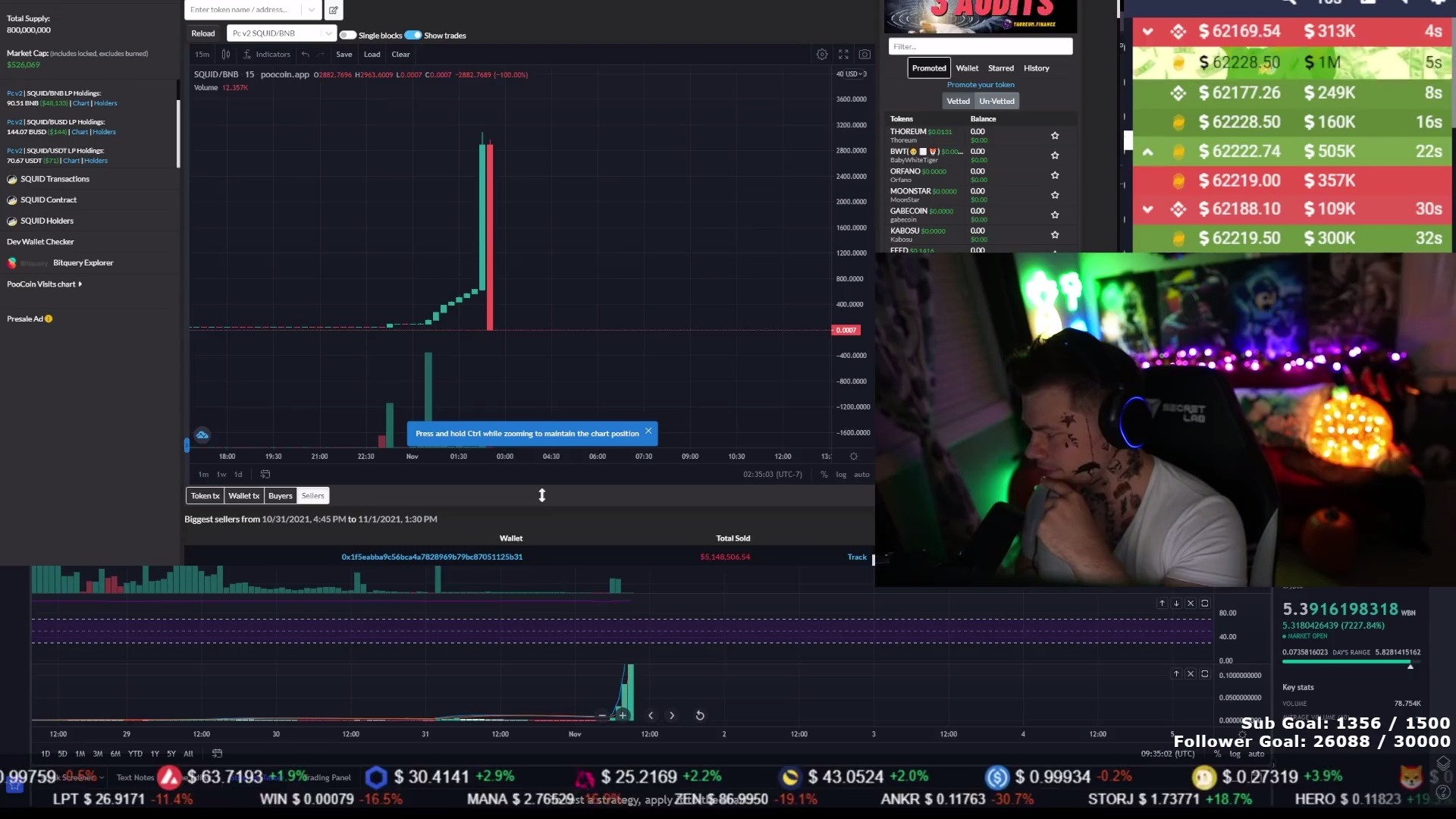Open chart settings gear
This screenshot has width=1456, height=819.
(x=821, y=55)
